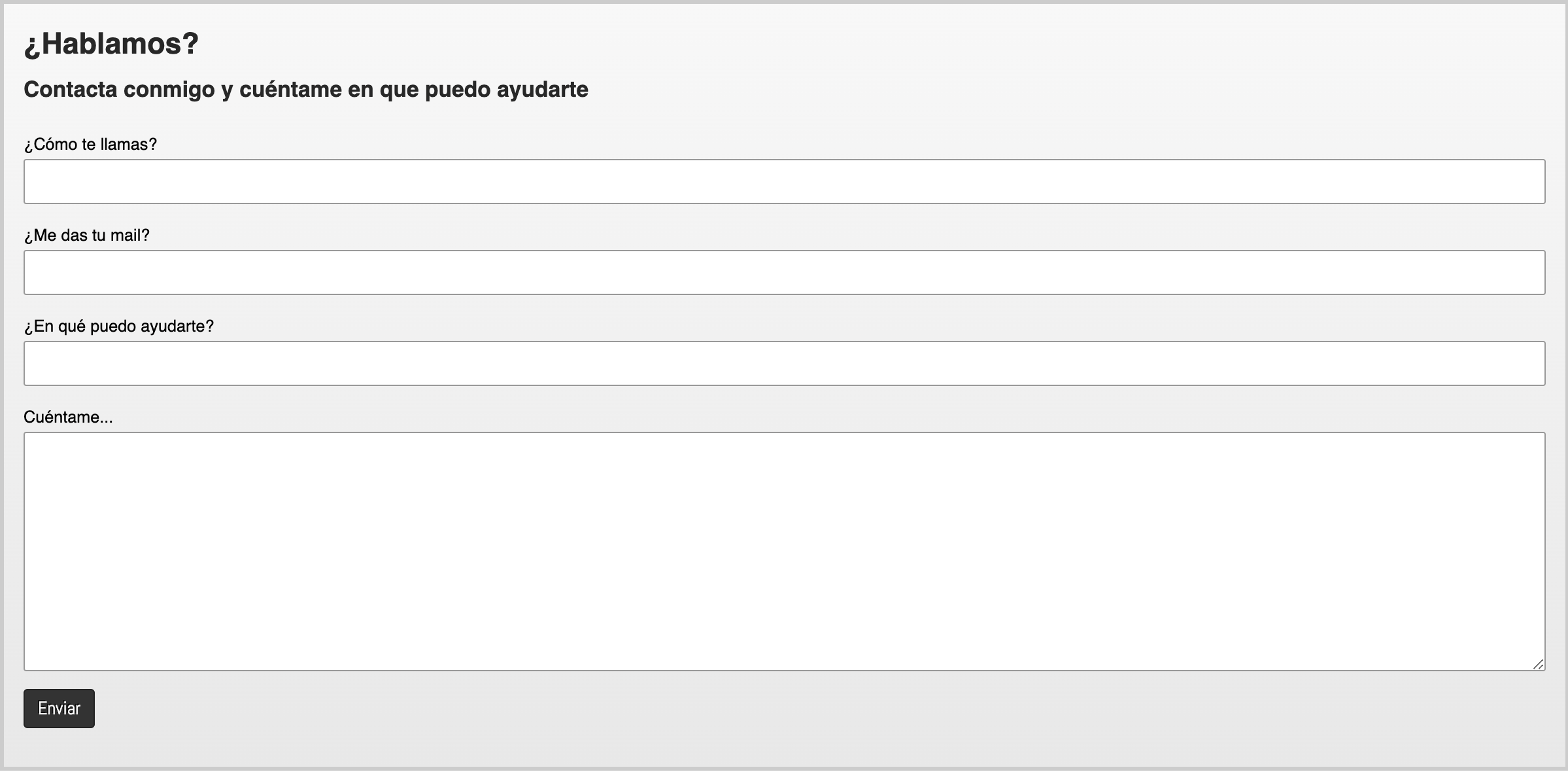Image resolution: width=1568 pixels, height=772 pixels.
Task: Grab the textarea's bottom-right corner grip
Action: 1538,664
